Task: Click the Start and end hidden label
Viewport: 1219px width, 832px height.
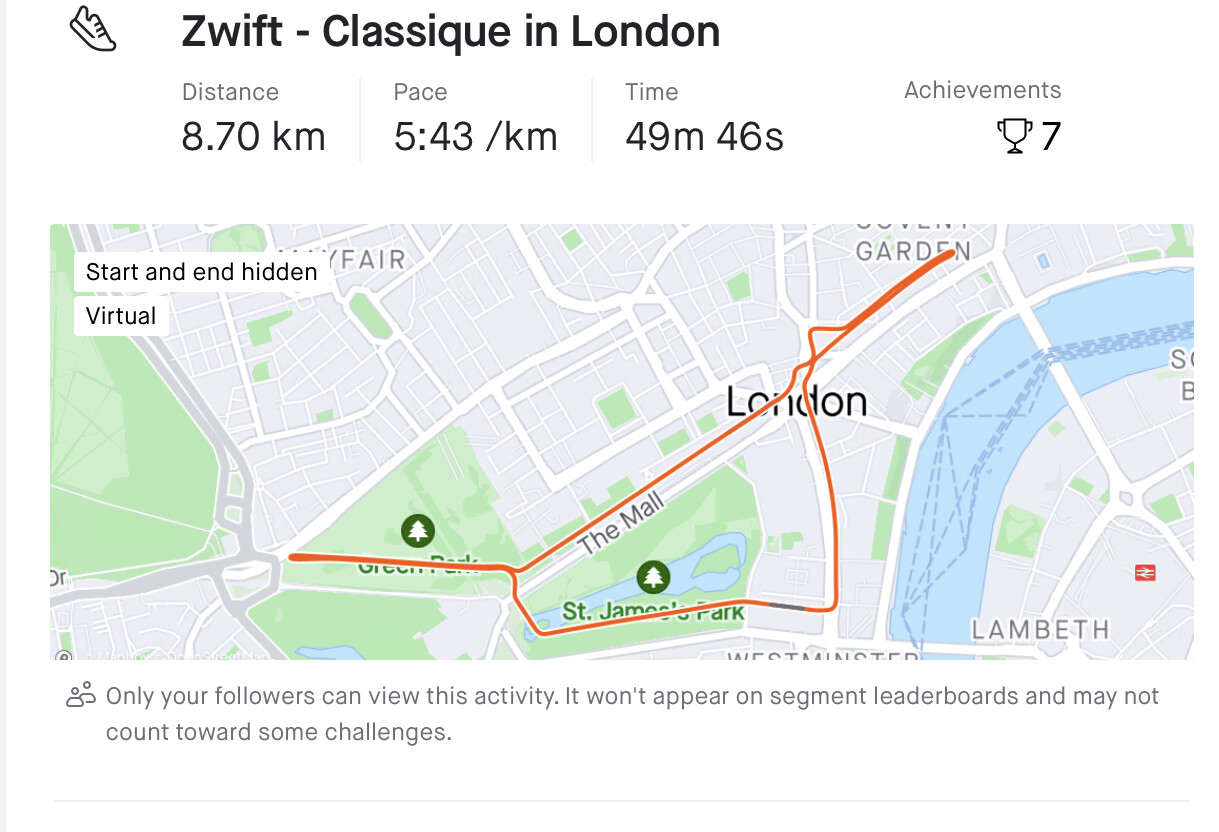Action: point(201,272)
